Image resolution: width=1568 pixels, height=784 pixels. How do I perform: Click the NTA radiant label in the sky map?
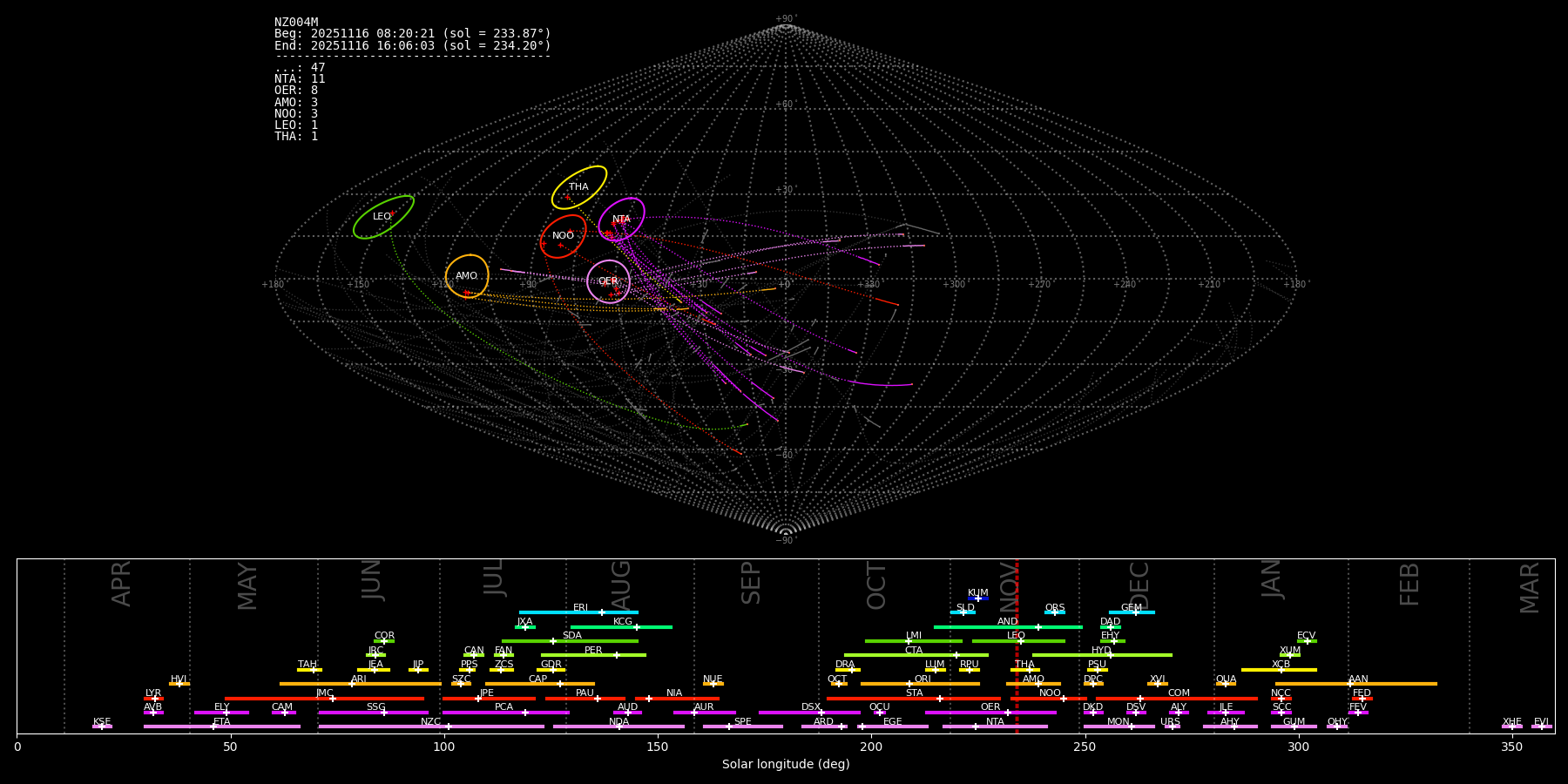pyautogui.click(x=621, y=220)
